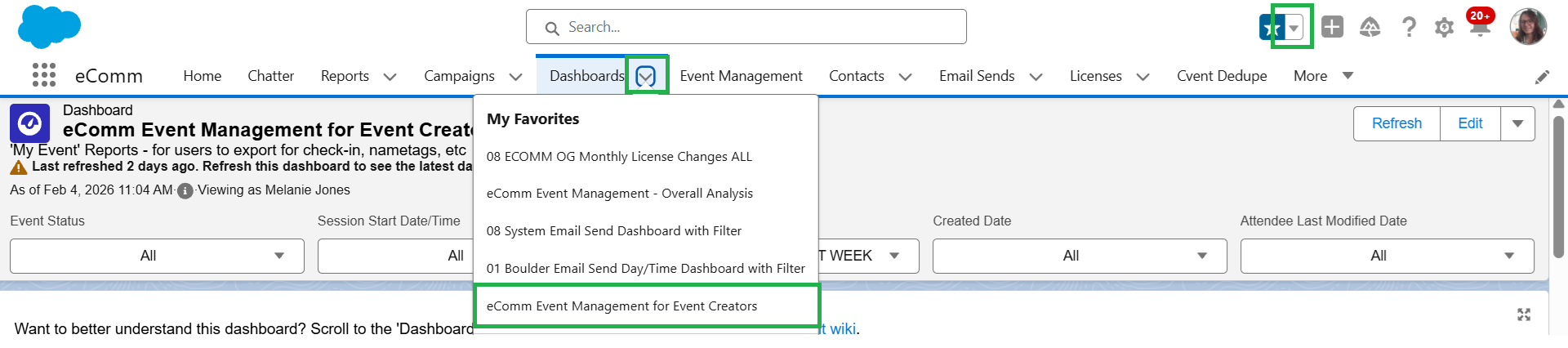The image size is (1568, 348).
Task: Expand the dashboard widget fullscreen icon
Action: pos(1524,315)
